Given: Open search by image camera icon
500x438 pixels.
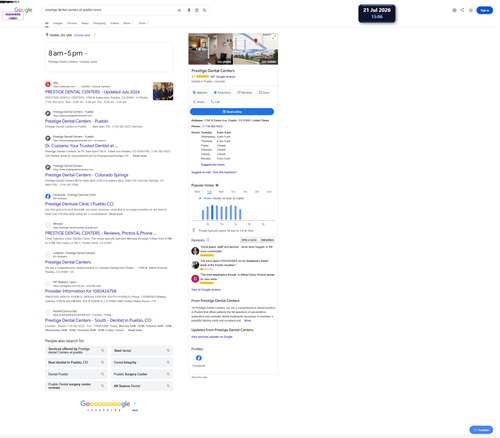Looking at the screenshot, I should point(197,10).
